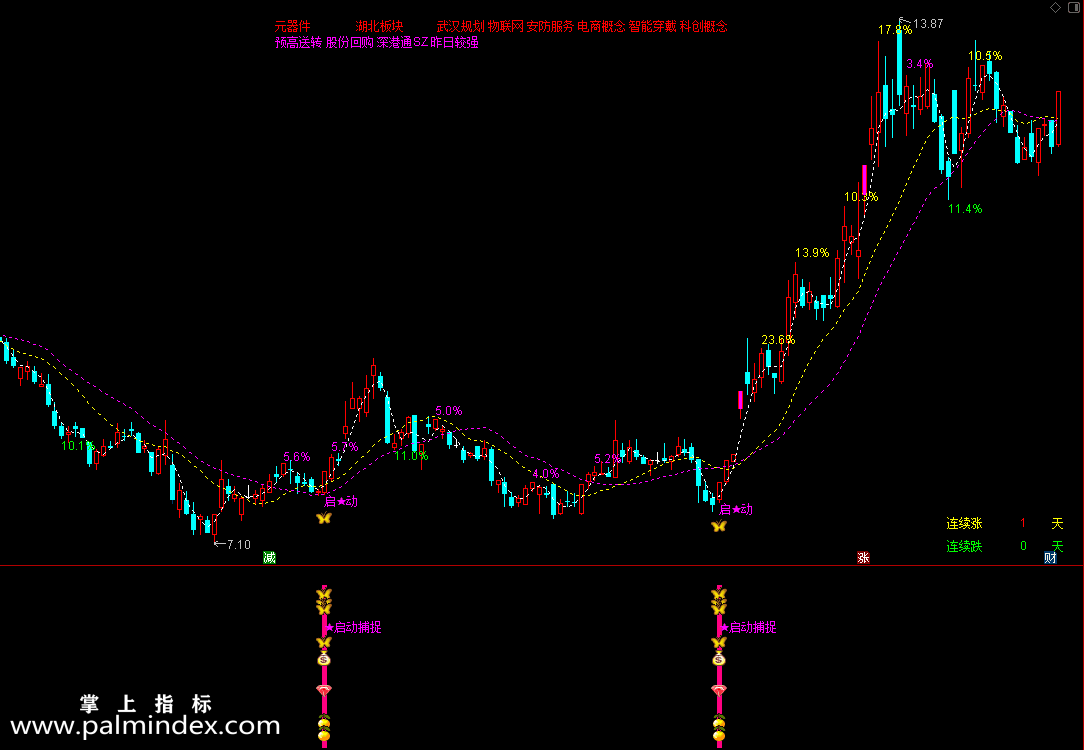This screenshot has width=1084, height=750.
Task: Click the 深港通SZ tag
Action: point(403,42)
